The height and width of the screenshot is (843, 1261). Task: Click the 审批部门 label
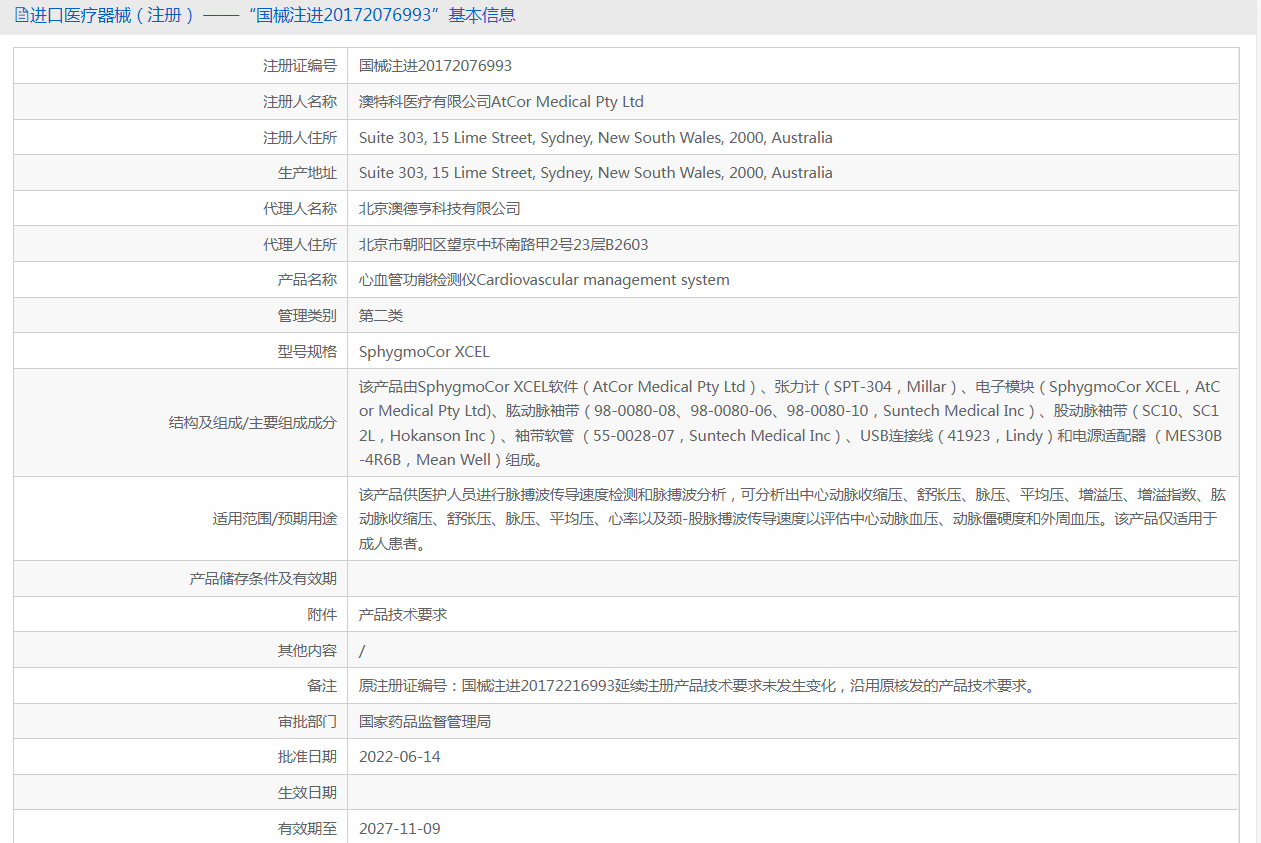pos(308,721)
